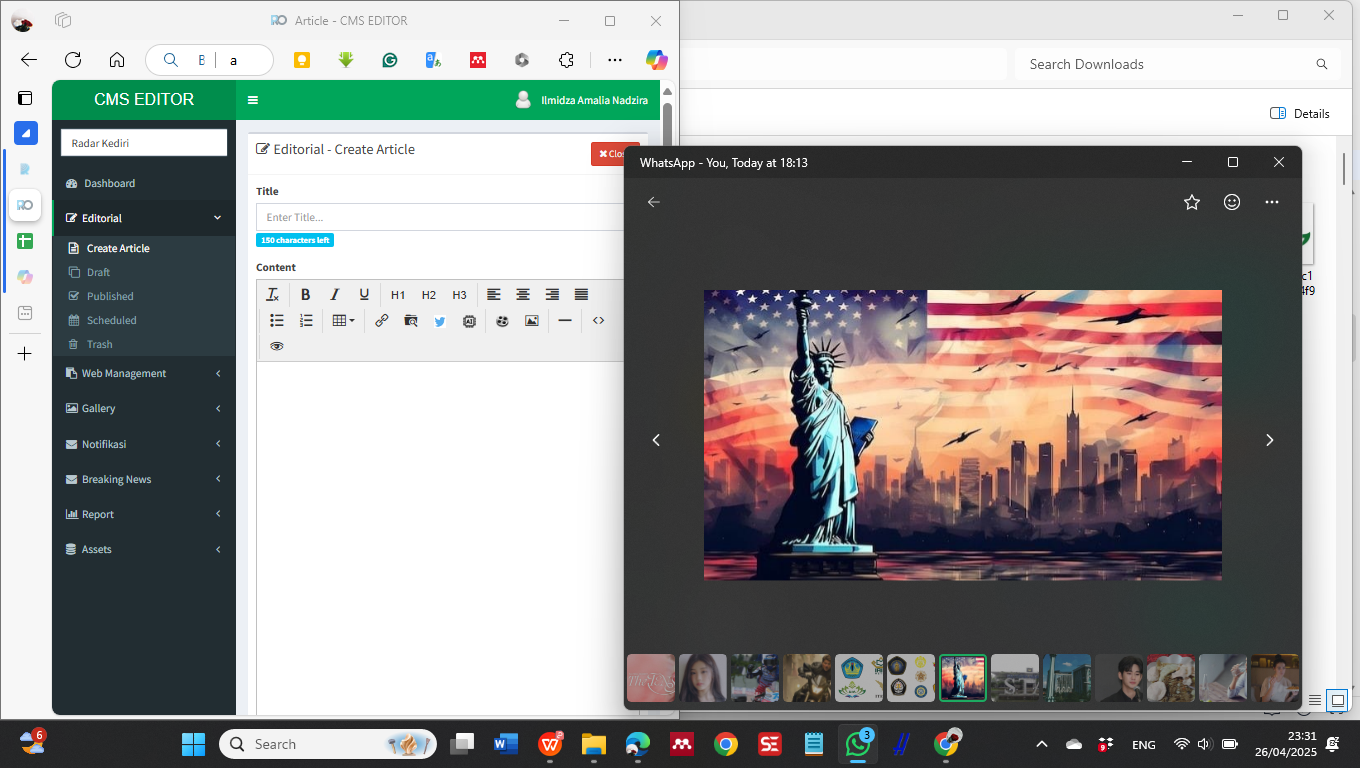Expand the Notifikasi menu
1360x768 pixels.
pos(144,444)
